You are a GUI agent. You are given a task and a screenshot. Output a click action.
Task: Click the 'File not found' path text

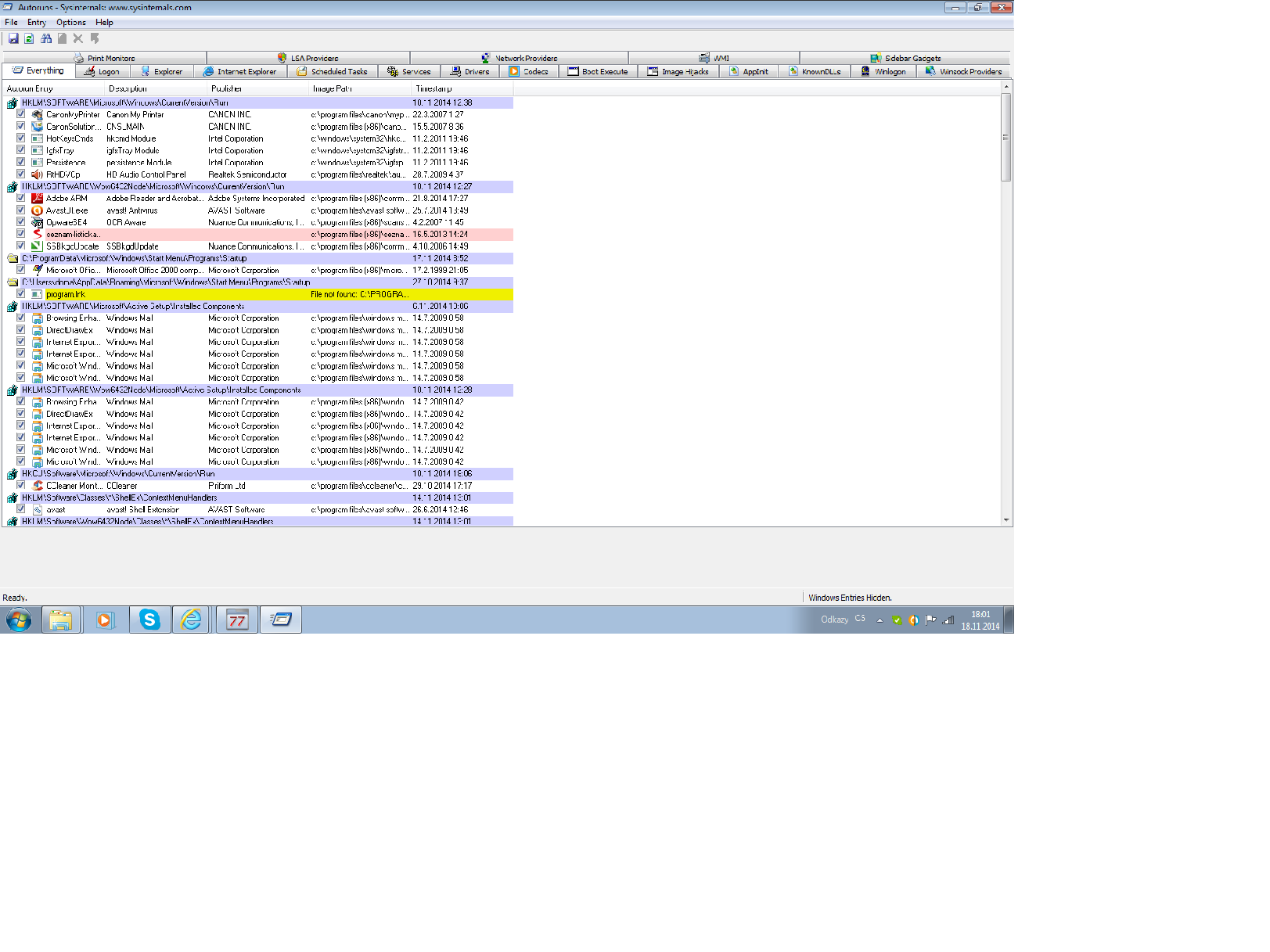(x=359, y=295)
